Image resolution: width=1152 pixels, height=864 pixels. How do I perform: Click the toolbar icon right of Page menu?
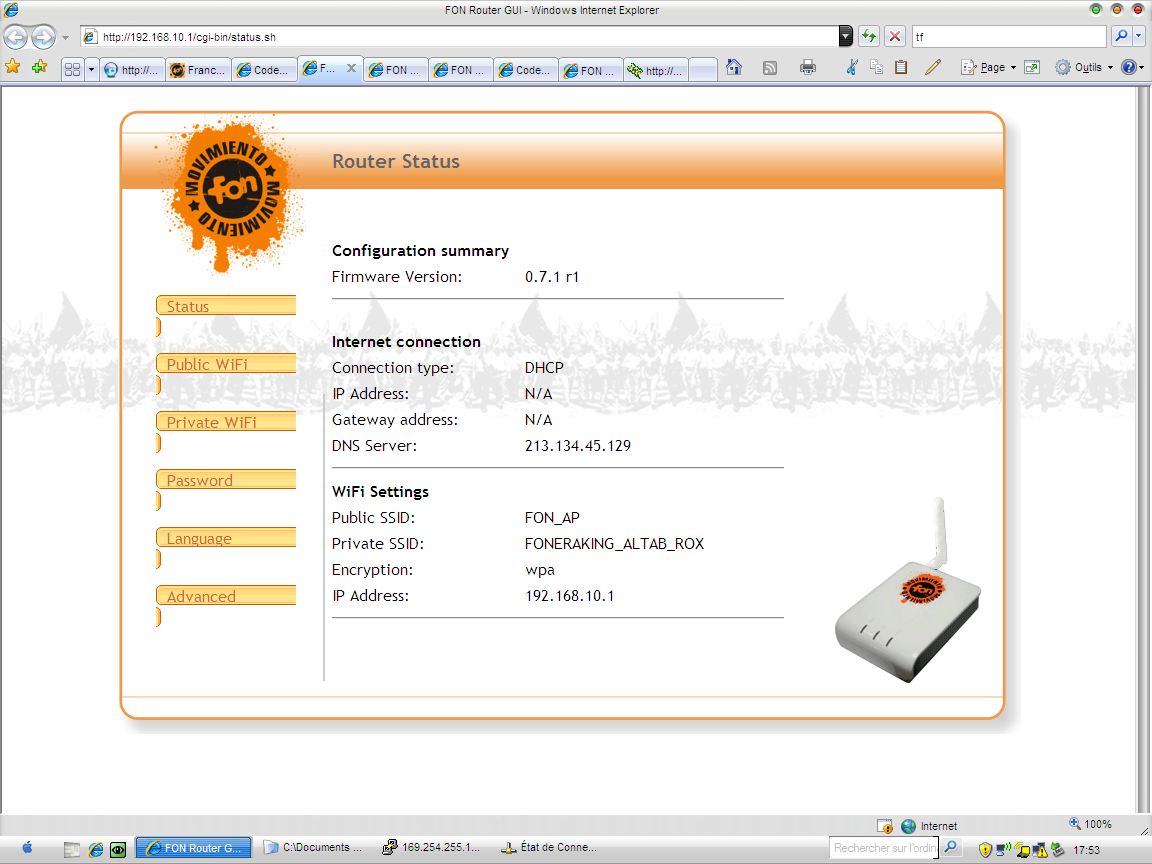pyautogui.click(x=1032, y=68)
